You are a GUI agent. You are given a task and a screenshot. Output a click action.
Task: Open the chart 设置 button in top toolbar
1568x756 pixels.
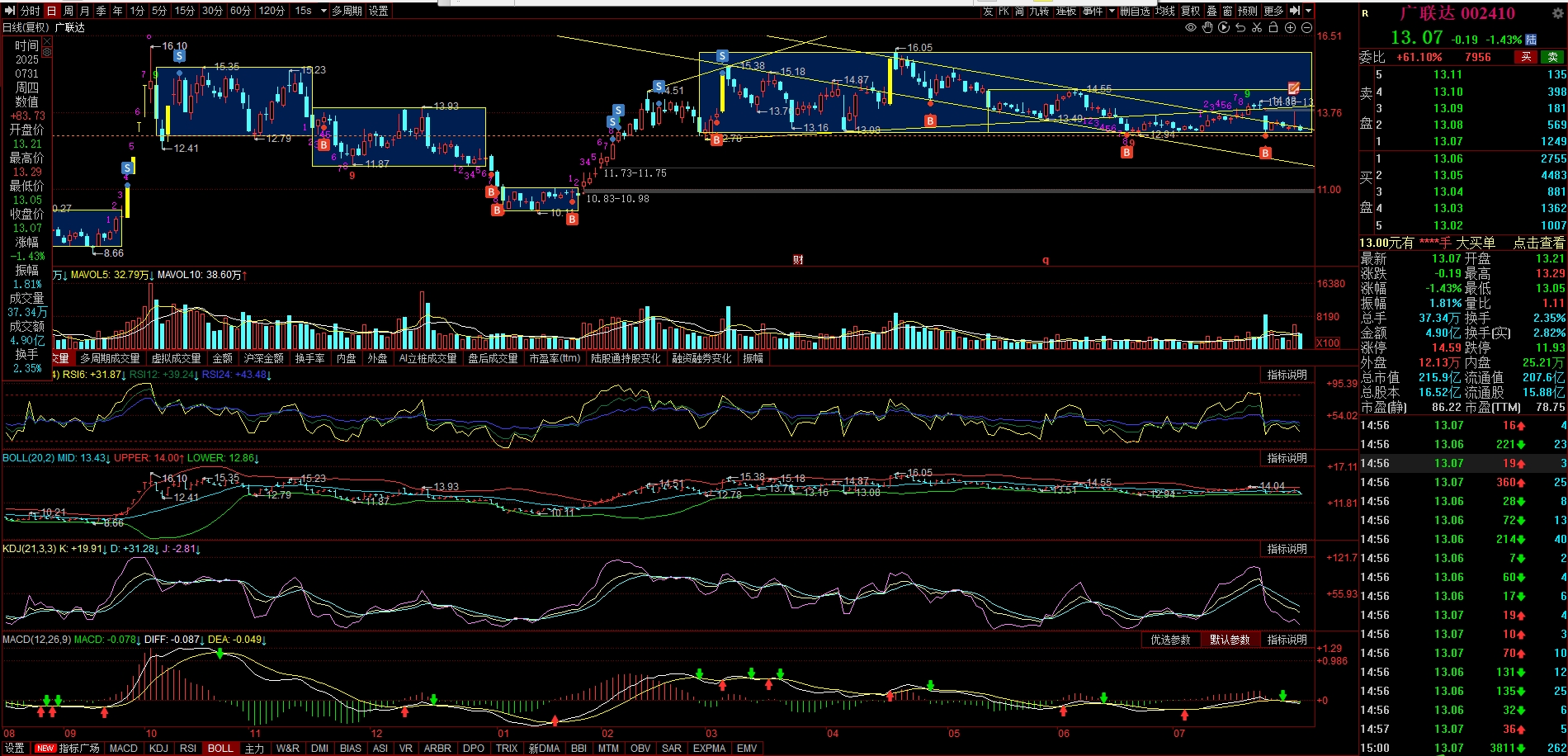click(379, 11)
